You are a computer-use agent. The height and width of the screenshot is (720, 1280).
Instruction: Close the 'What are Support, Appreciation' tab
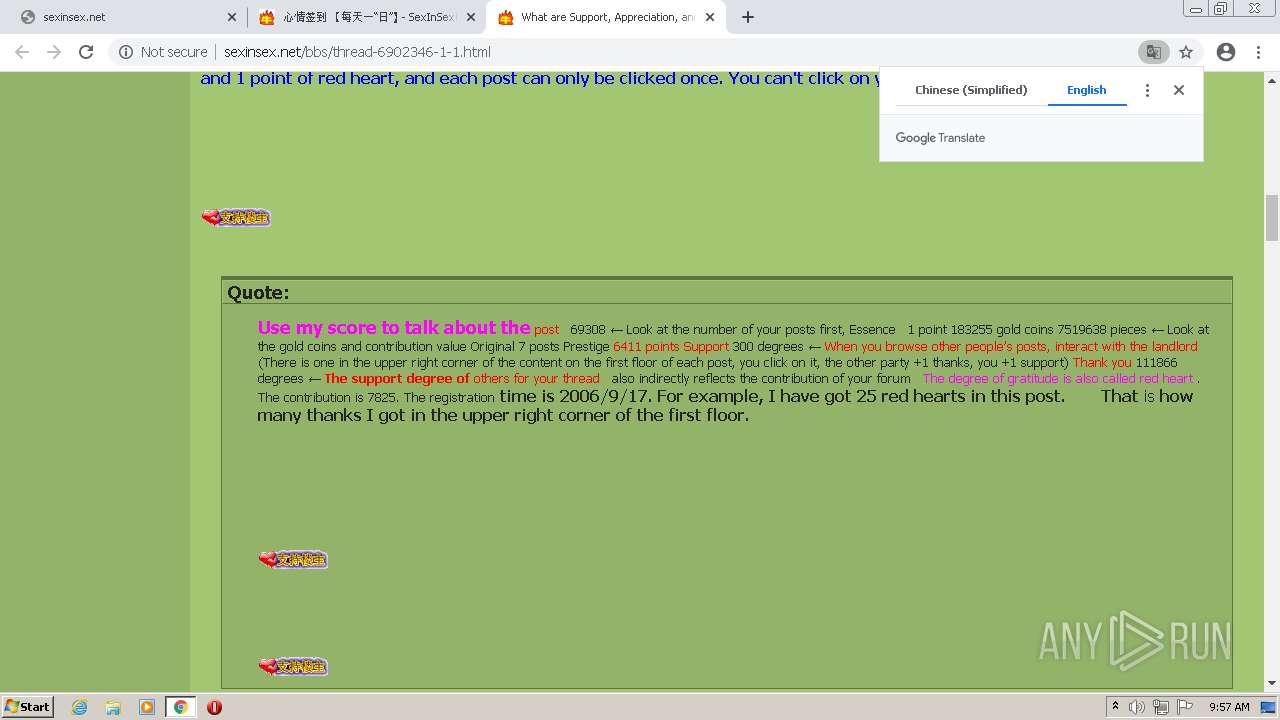(710, 17)
